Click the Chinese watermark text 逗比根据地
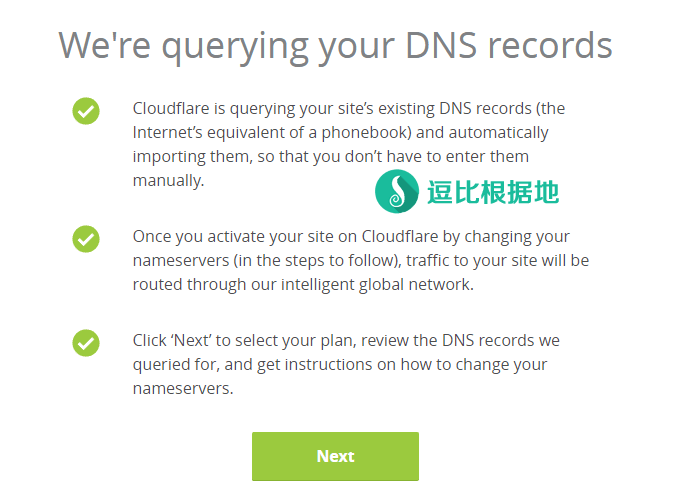Image resolution: width=682 pixels, height=494 pixels. (492, 192)
